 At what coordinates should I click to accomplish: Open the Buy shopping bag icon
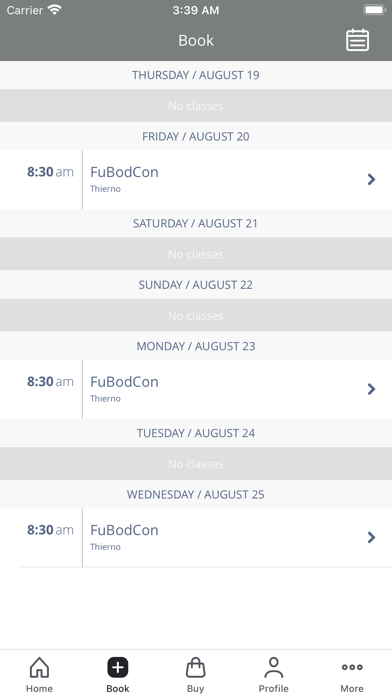tap(195, 667)
